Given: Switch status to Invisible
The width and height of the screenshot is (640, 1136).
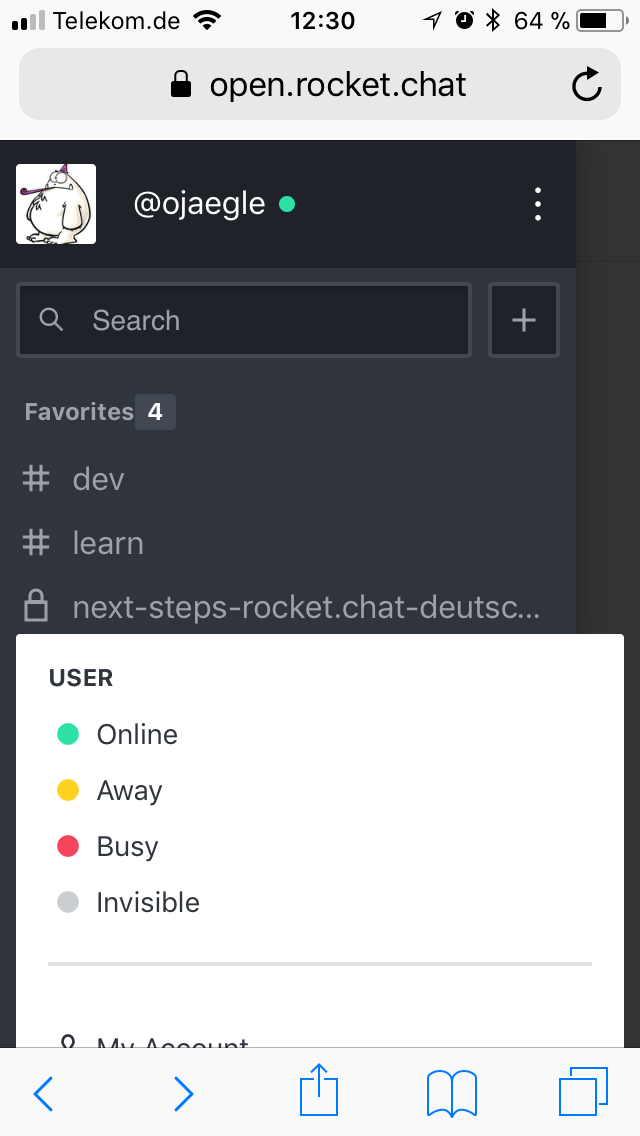Looking at the screenshot, I should [147, 902].
